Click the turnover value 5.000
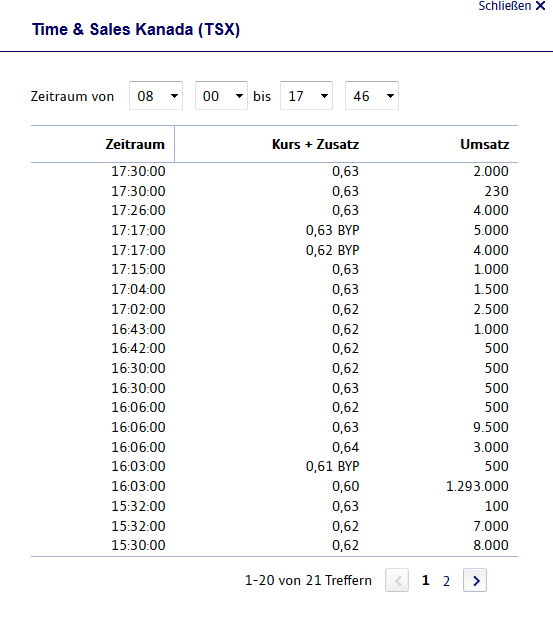Screen dimensions: 553x636 [491, 230]
